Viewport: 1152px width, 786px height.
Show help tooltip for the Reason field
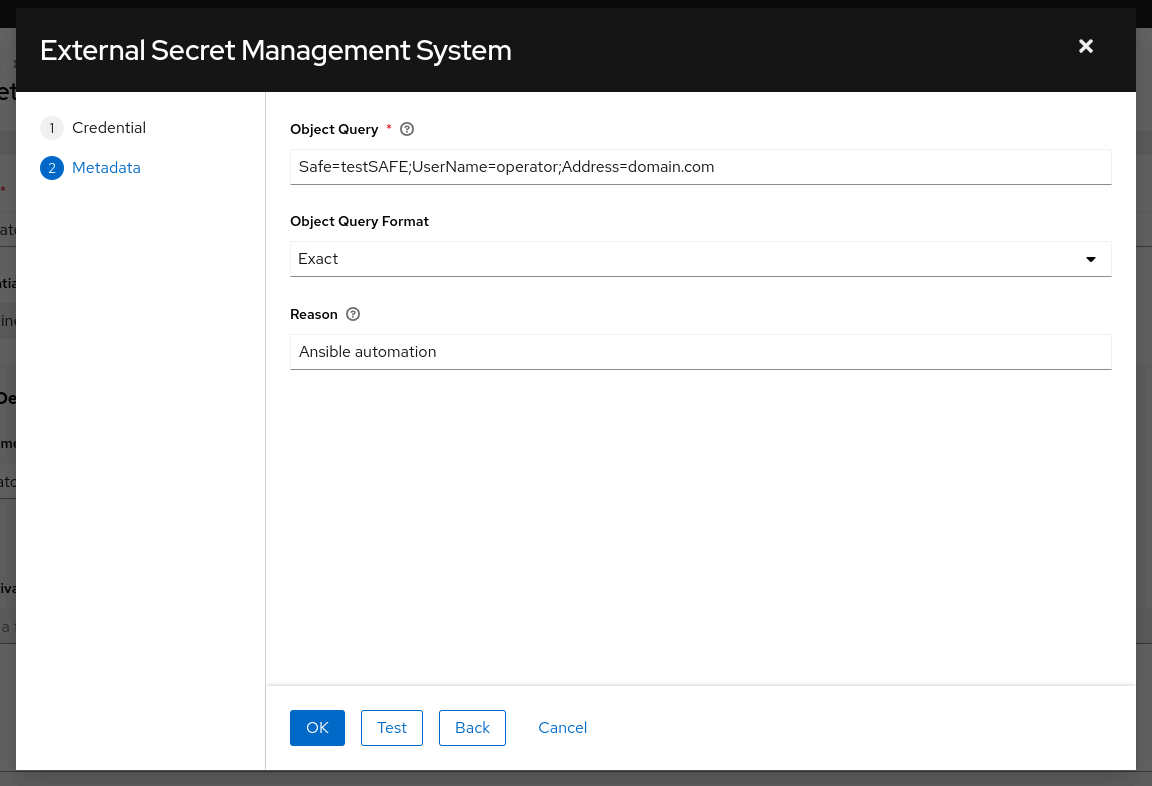[x=353, y=314]
